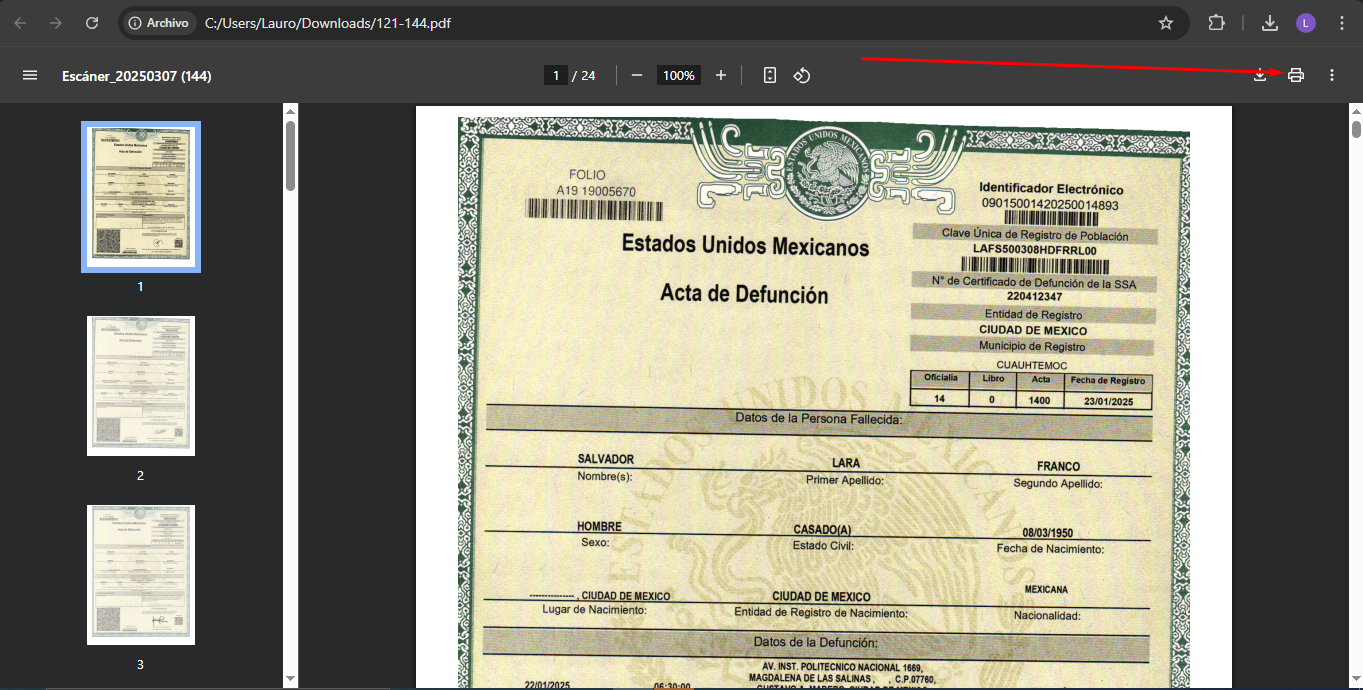Viewport: 1363px width, 690px height.
Task: Click the Print PDF icon
Action: [x=1296, y=75]
